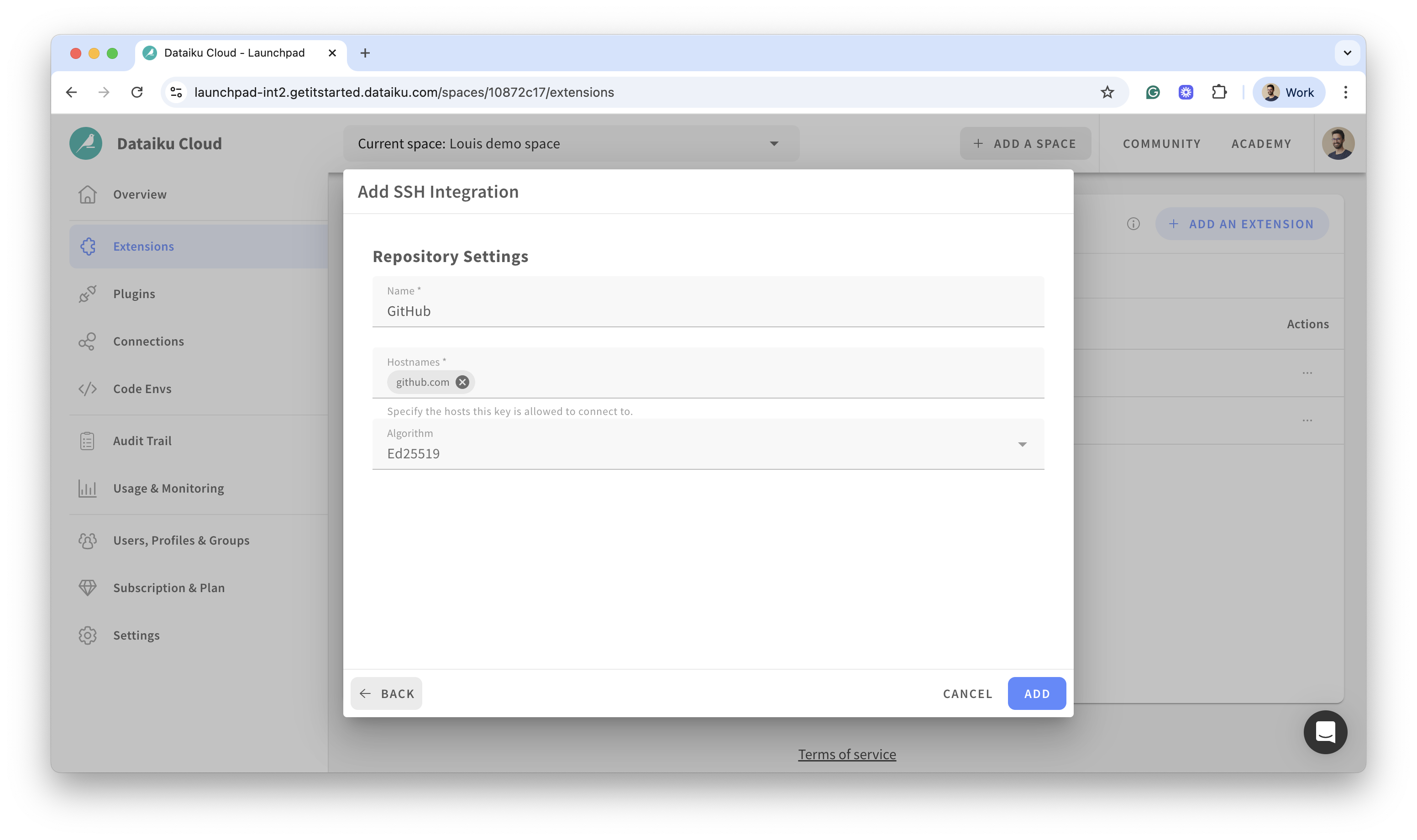1417x840 pixels.
Task: Click the Usage & Monitoring chart icon
Action: 88,488
